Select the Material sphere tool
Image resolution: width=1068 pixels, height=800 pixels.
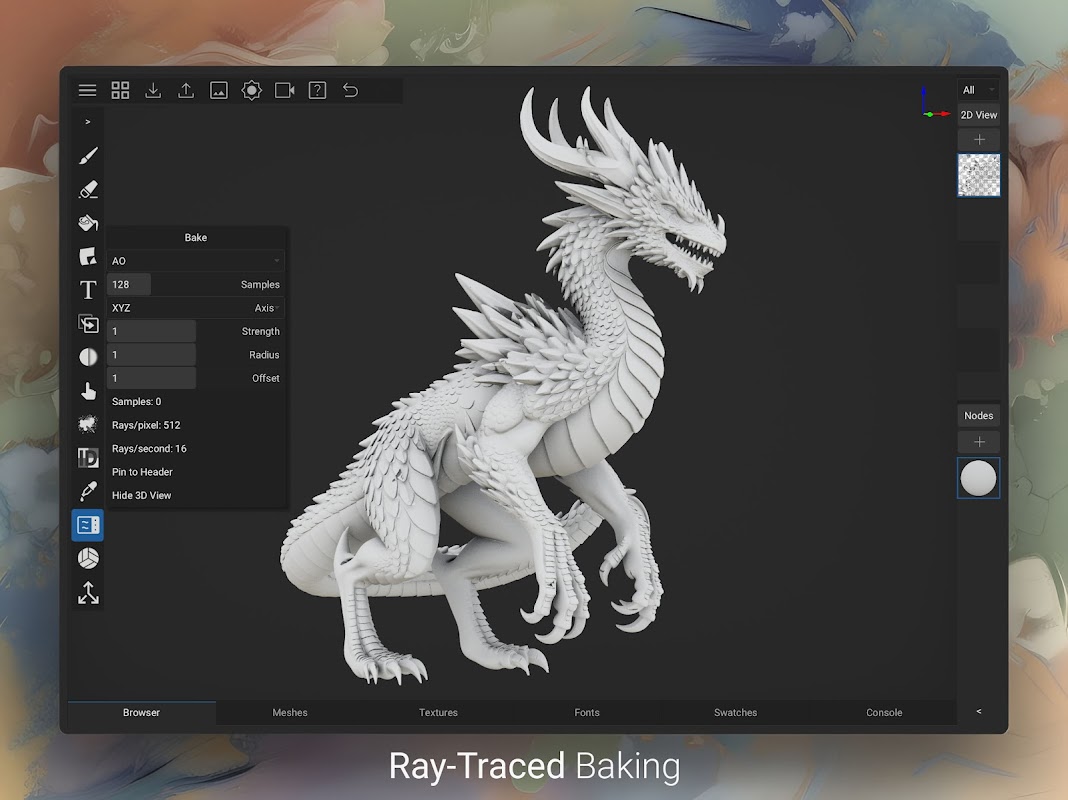click(88, 558)
